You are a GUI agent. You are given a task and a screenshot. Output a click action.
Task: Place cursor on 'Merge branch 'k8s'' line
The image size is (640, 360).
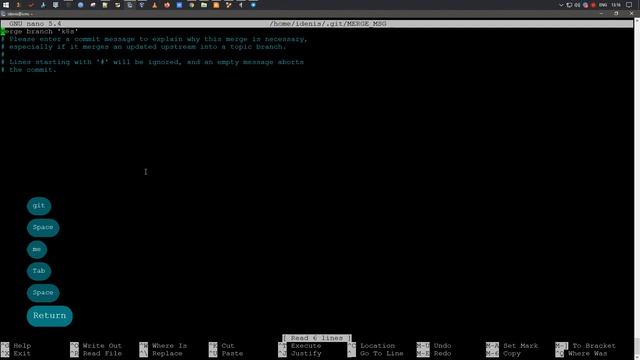pyautogui.click(x=40, y=31)
